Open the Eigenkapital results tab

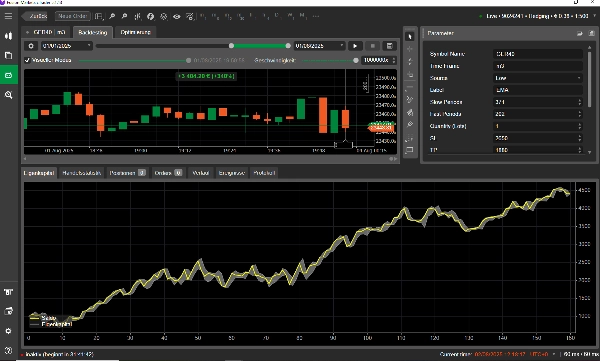tap(39, 173)
